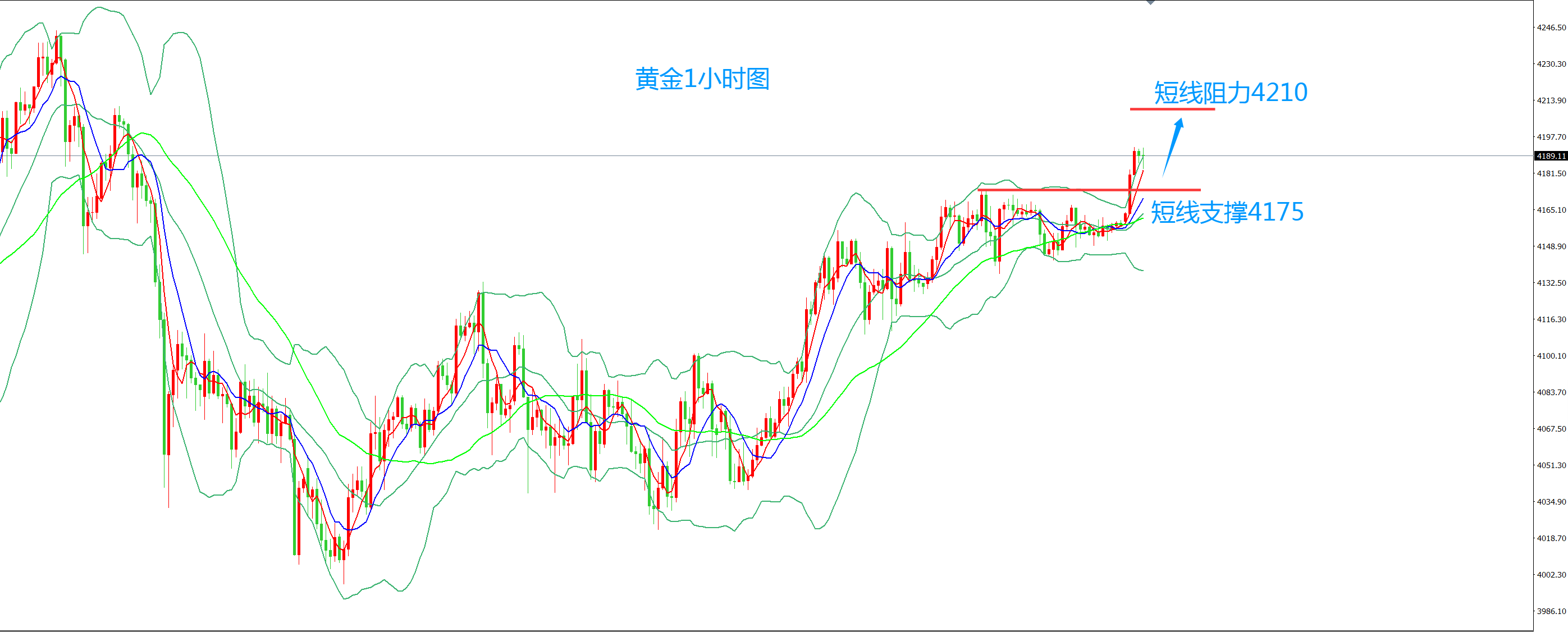1568x632 pixels.
Task: Click the 4002.30 price axis label
Action: click(1551, 575)
